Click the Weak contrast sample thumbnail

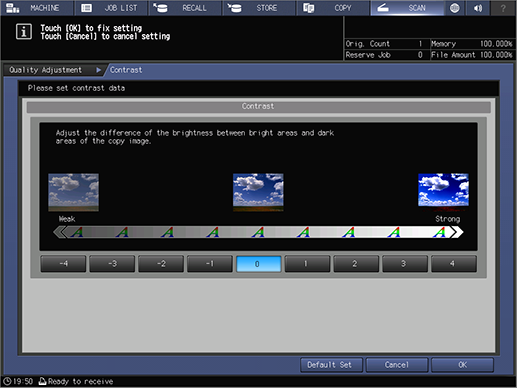coord(73,192)
